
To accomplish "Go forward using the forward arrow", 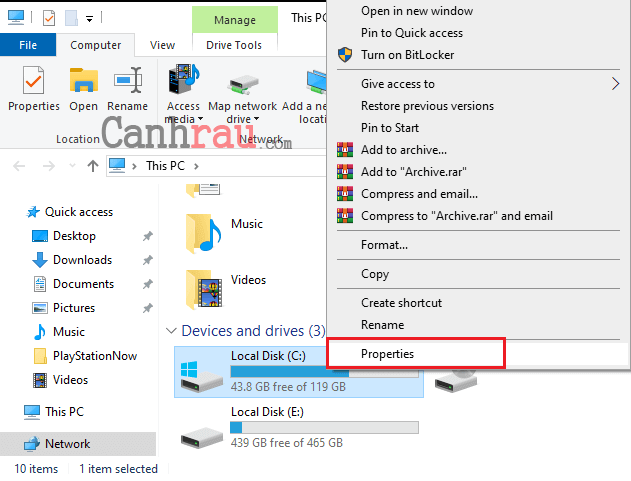I will [49, 166].
